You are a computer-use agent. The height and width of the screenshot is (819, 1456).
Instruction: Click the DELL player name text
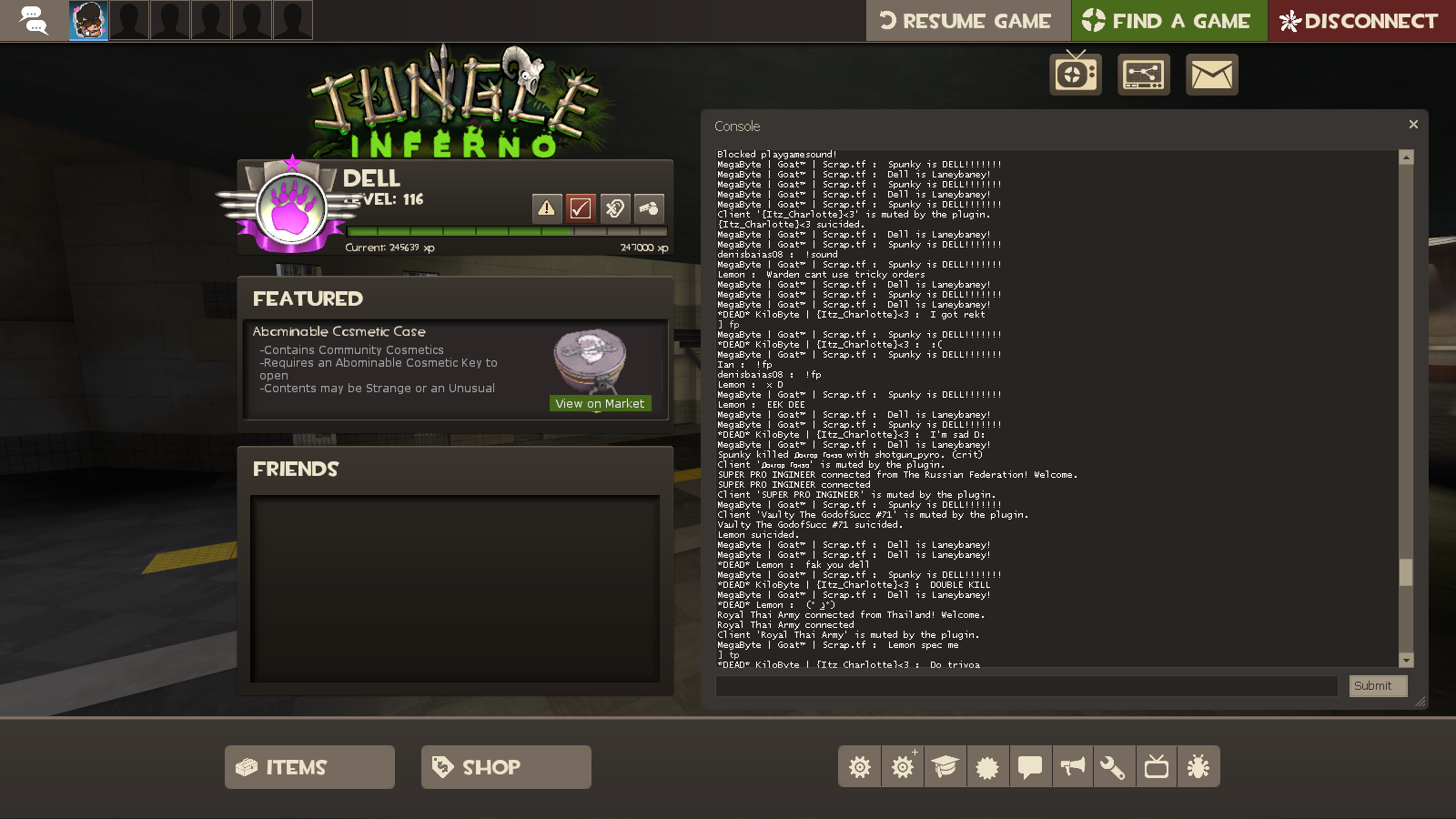point(371,178)
